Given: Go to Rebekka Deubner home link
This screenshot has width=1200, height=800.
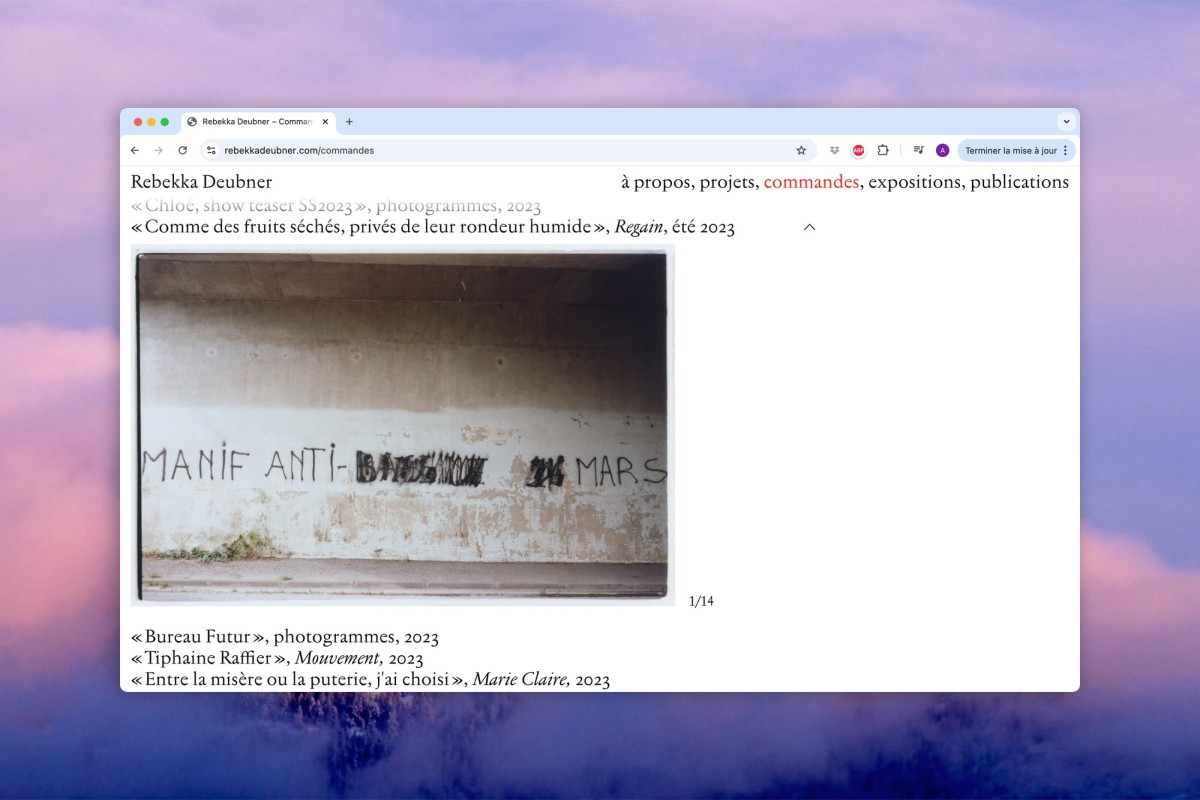Looking at the screenshot, I should 201,182.
